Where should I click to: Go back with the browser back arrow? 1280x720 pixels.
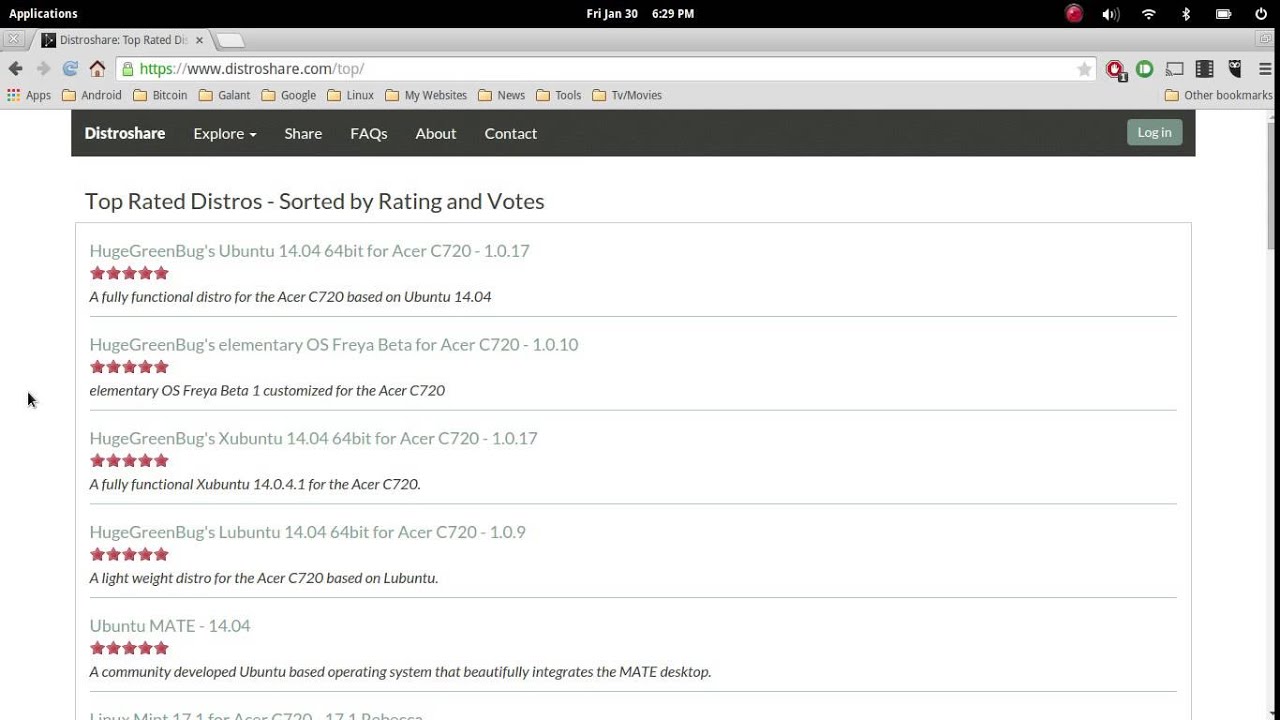point(15,69)
